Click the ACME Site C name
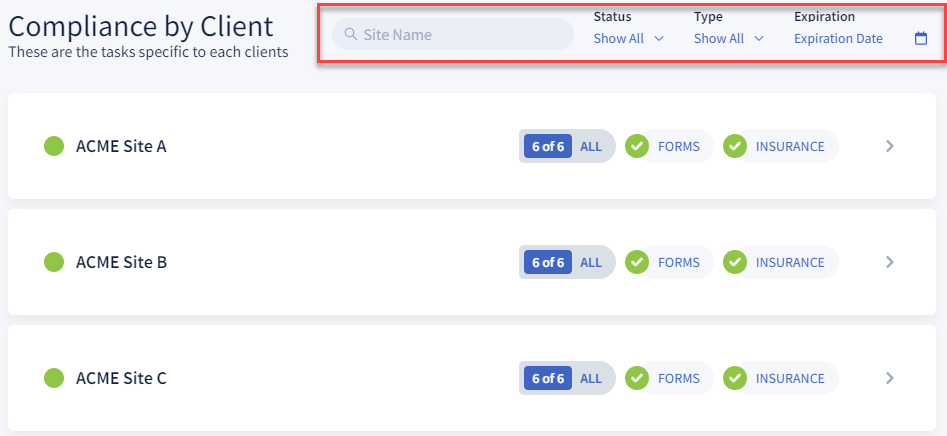This screenshot has height=436, width=947. pos(121,378)
